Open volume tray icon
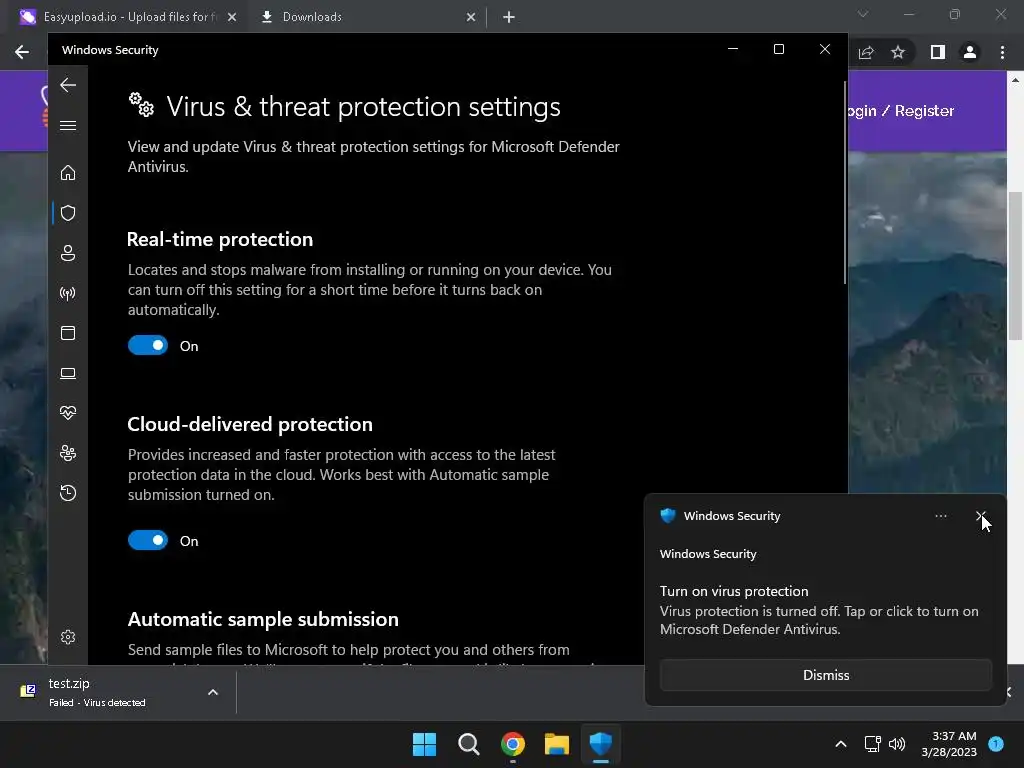This screenshot has height=768, width=1024. pos(897,744)
